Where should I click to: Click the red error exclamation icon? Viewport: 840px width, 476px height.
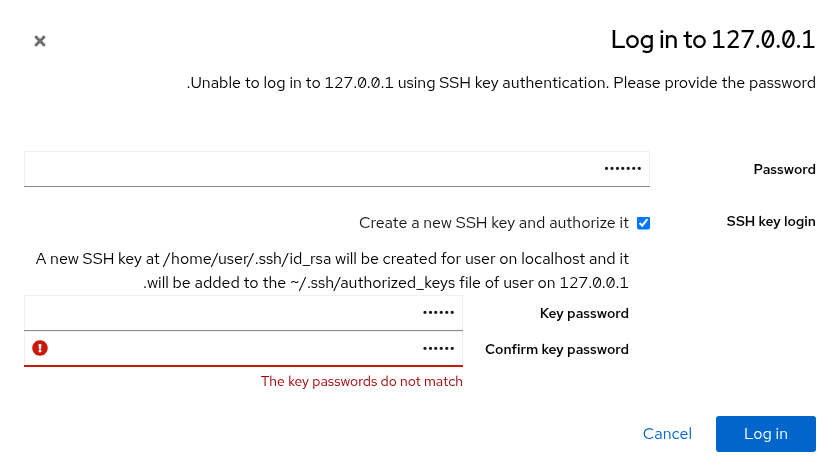coord(40,348)
